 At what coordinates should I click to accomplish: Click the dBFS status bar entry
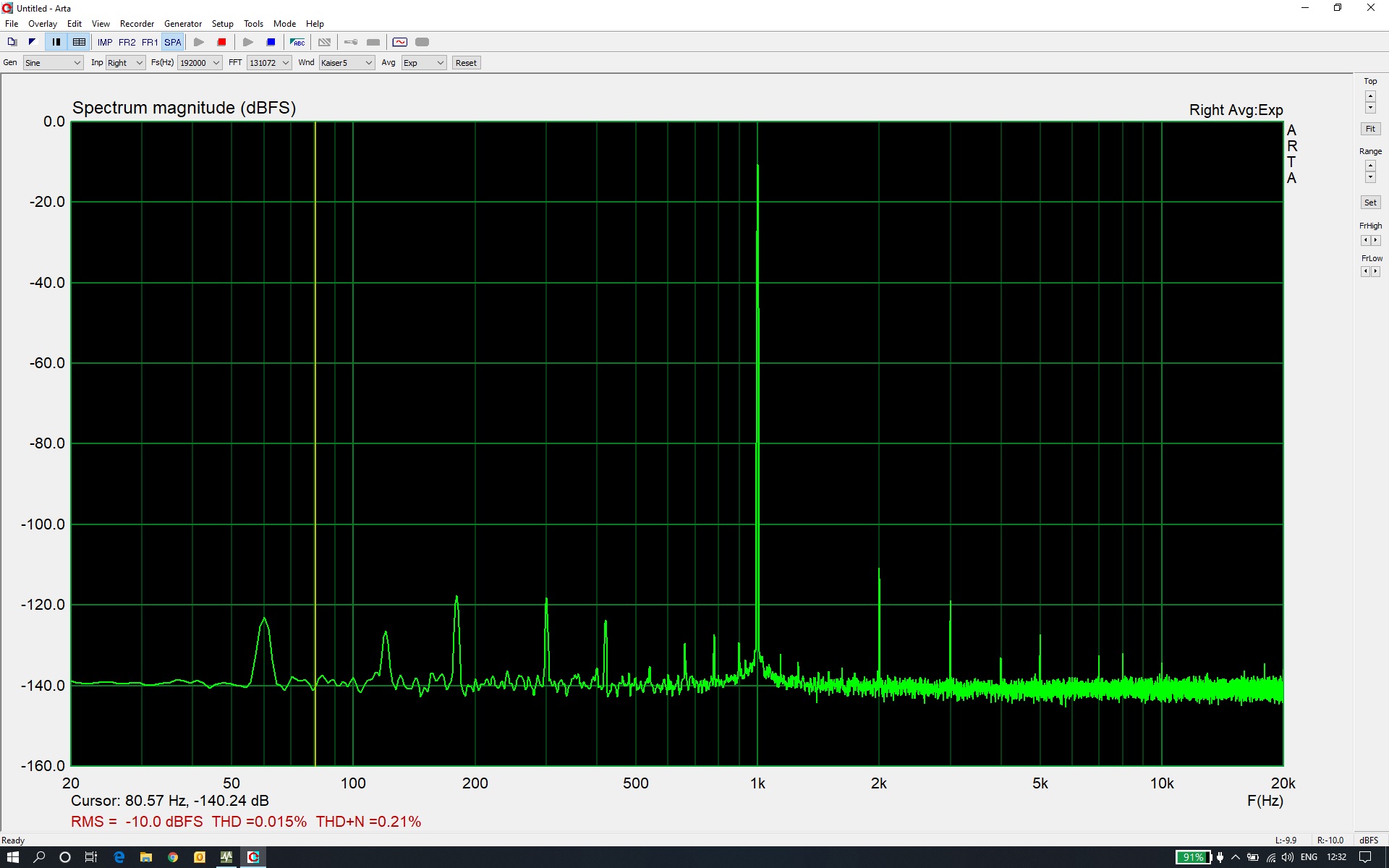pos(1369,841)
